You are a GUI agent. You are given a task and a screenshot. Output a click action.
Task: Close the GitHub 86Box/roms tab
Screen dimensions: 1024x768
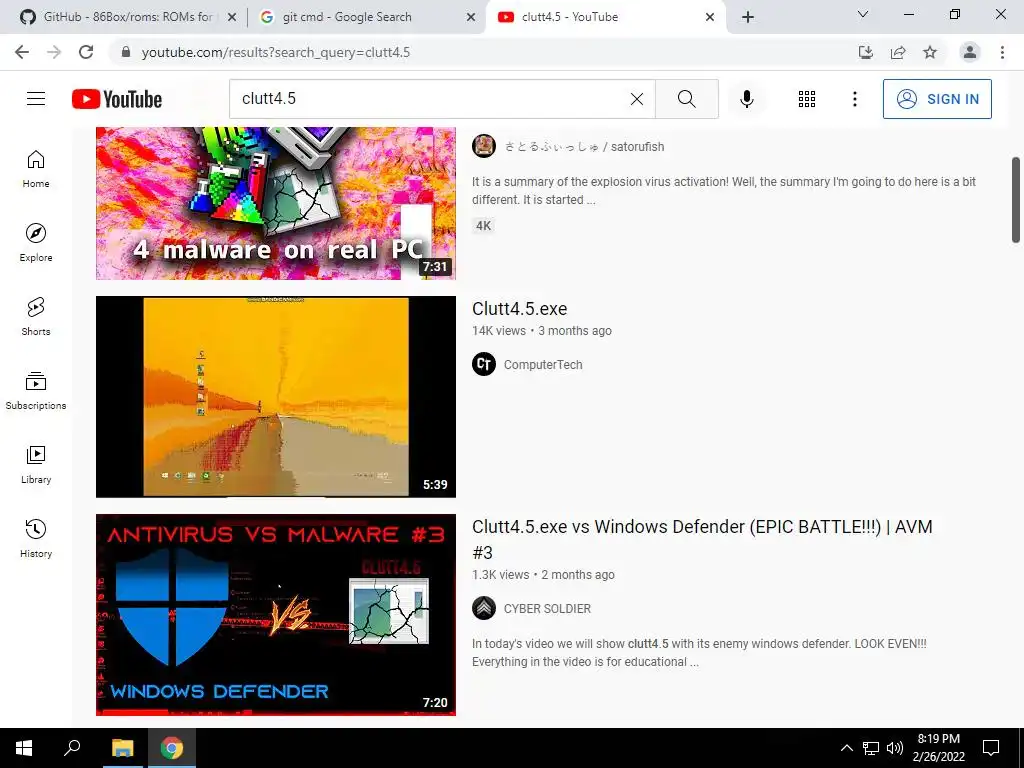pos(232,18)
